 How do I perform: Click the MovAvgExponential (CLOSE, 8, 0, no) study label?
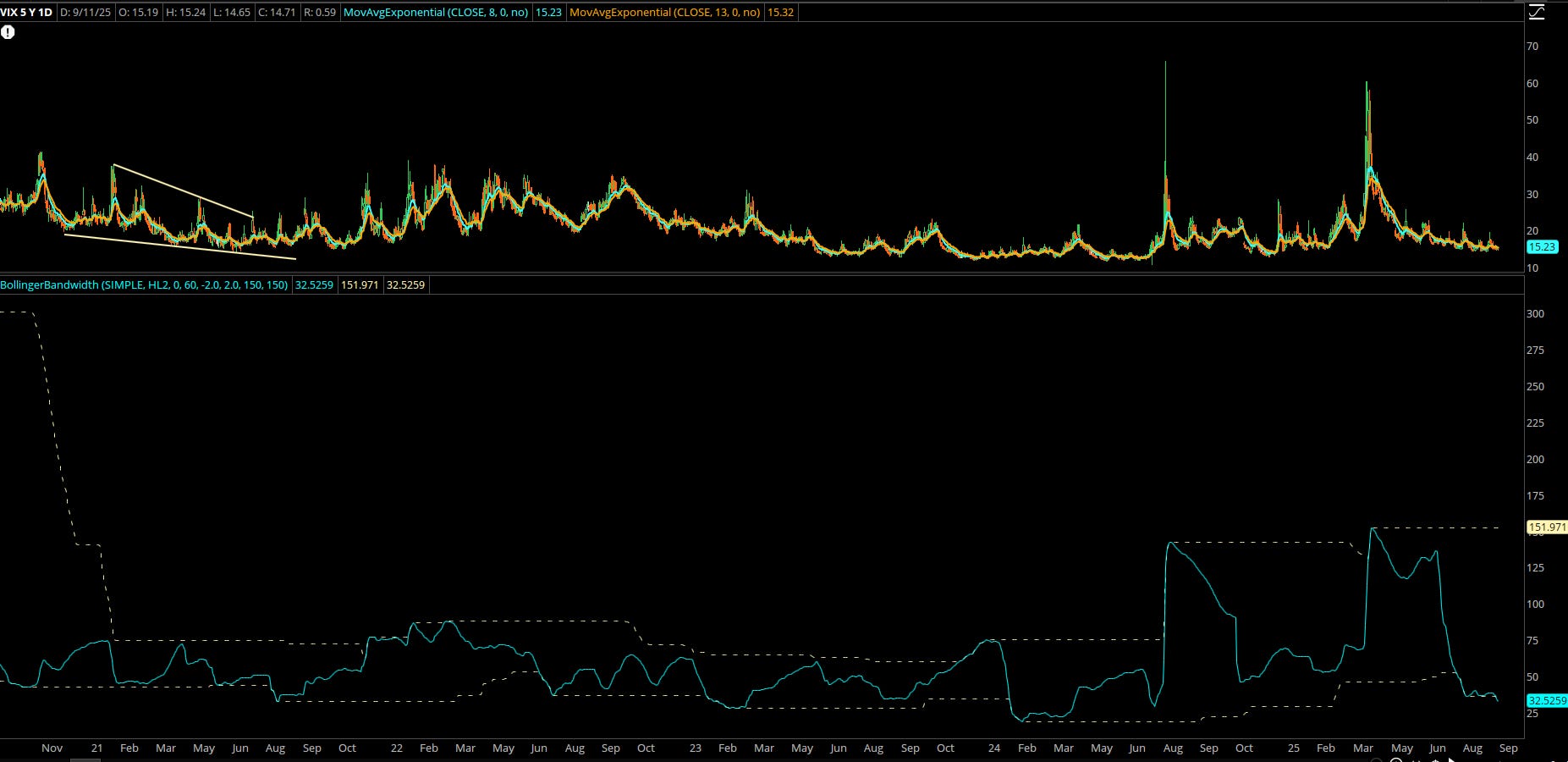coord(436,13)
